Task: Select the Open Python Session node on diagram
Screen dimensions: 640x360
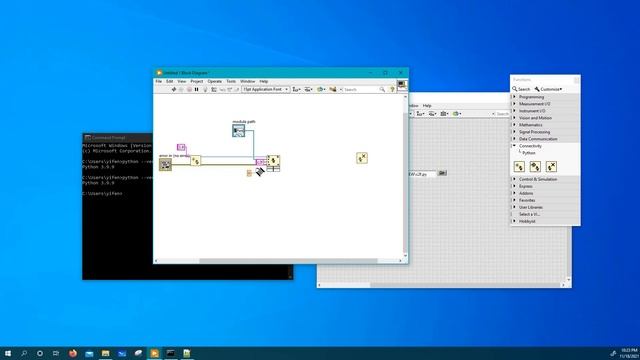Action: [196, 160]
